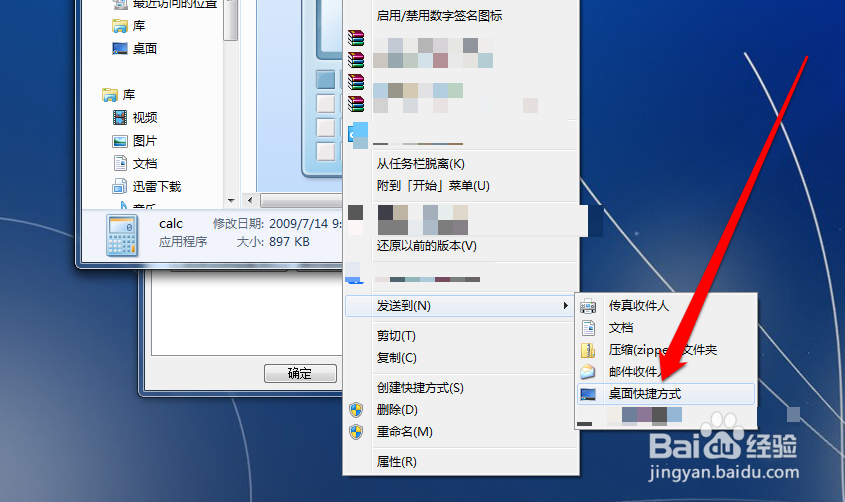Click the 大小: 897 KB detail text
The height and width of the screenshot is (502, 845).
coord(273,242)
